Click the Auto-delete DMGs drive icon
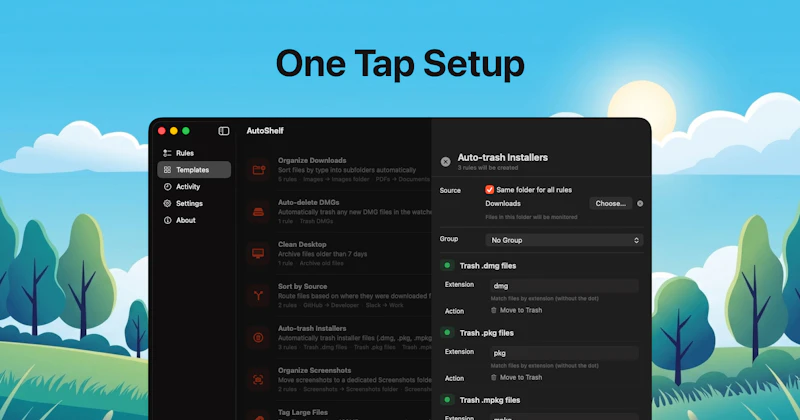The height and width of the screenshot is (420, 800). 259,212
